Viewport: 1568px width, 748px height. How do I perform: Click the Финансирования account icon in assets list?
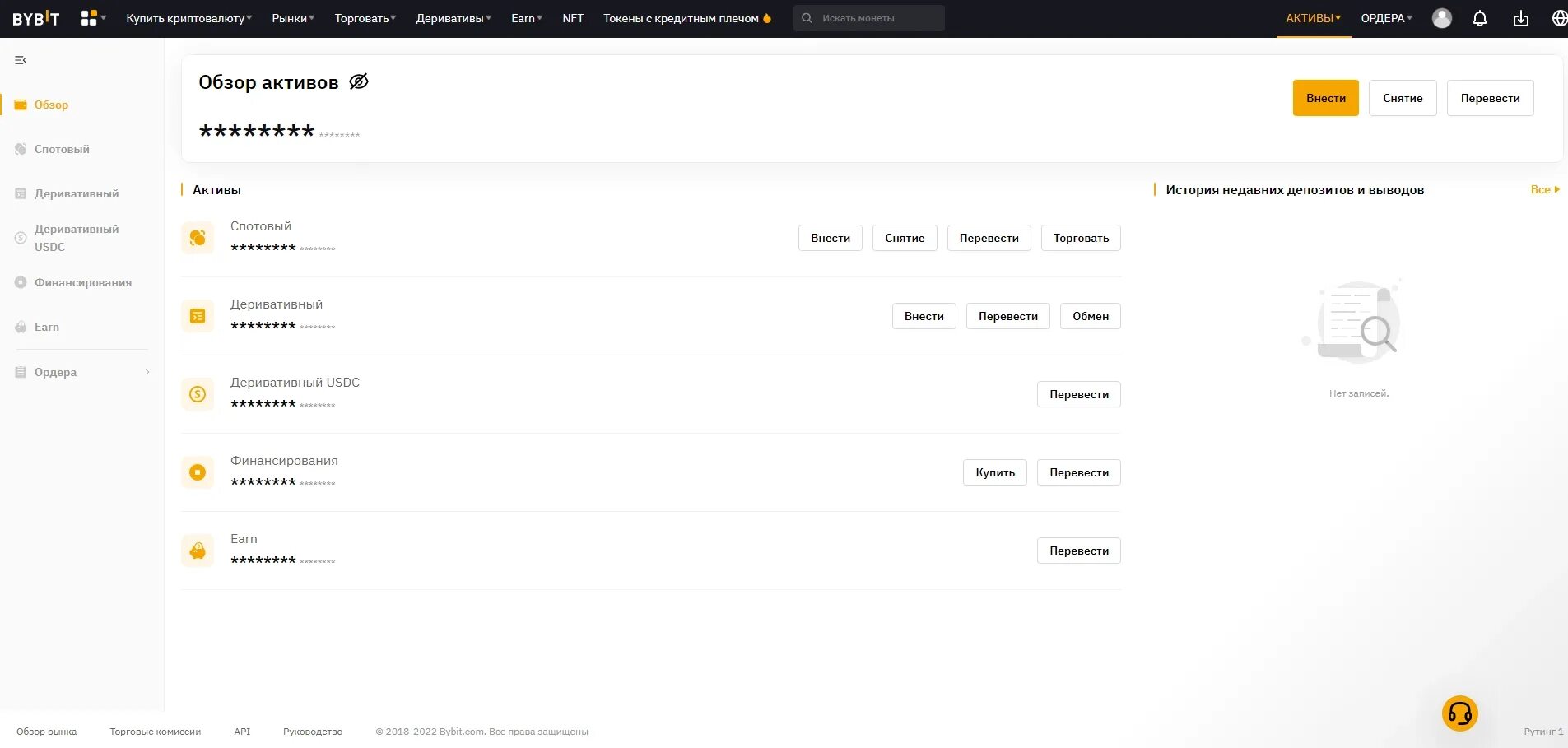[x=198, y=472]
